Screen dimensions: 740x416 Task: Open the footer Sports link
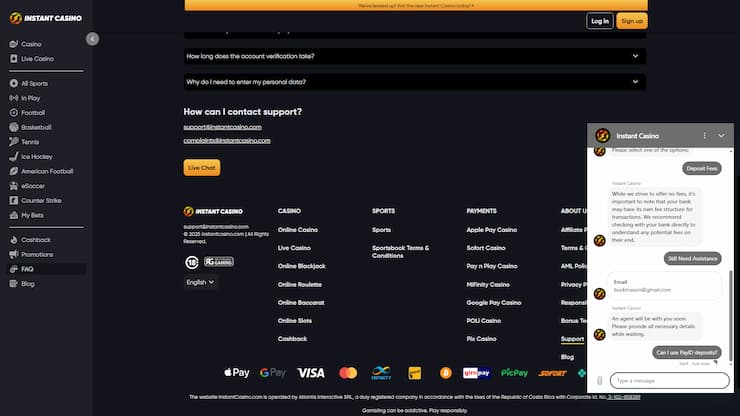(x=381, y=229)
